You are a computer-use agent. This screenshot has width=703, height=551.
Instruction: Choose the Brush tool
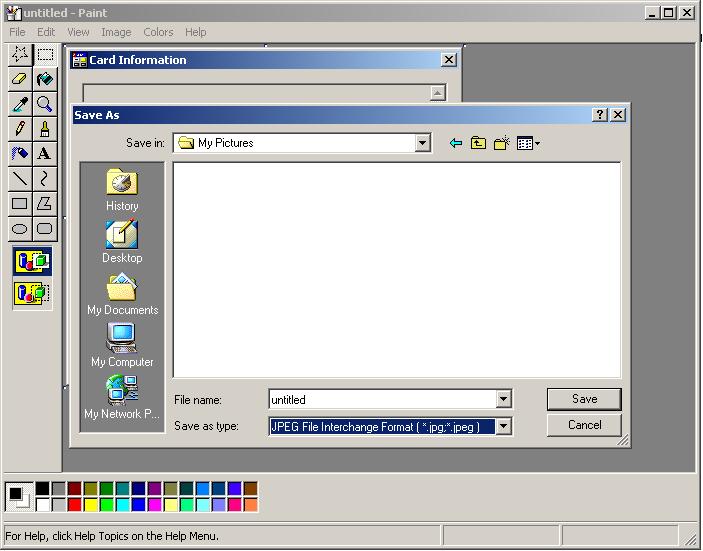45,129
